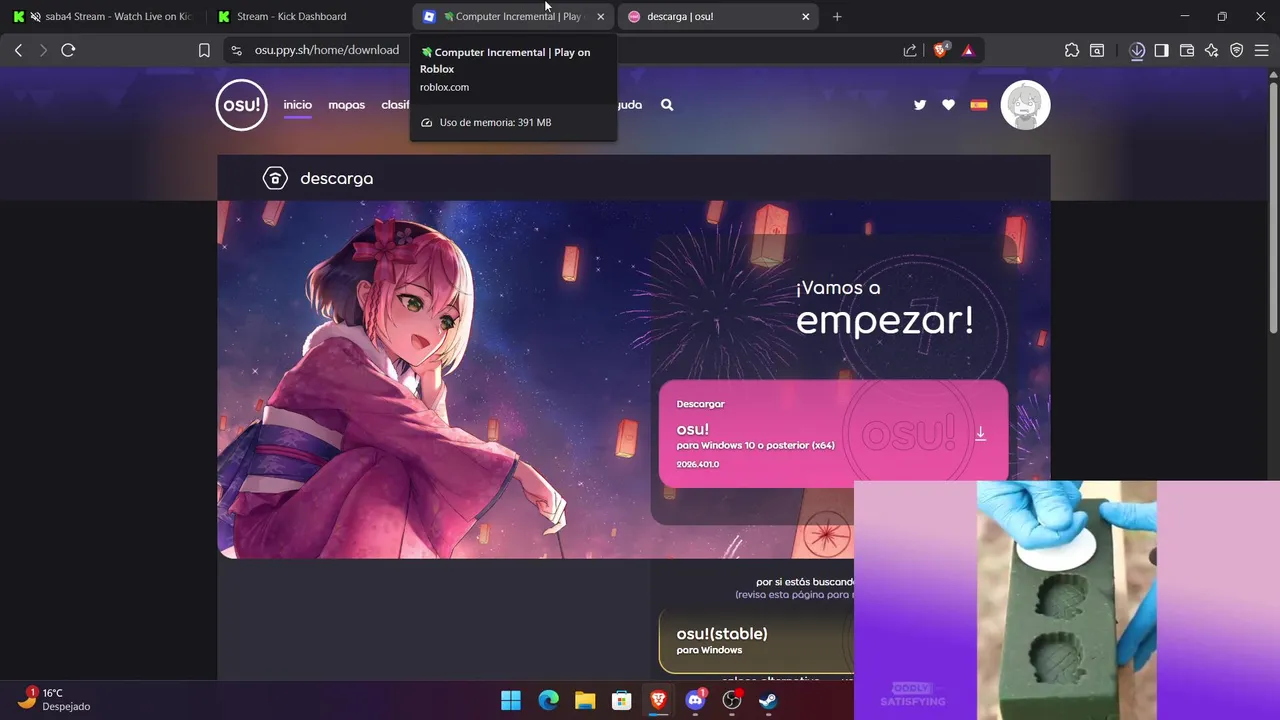
Task: Click the heart supporter icon
Action: point(948,105)
